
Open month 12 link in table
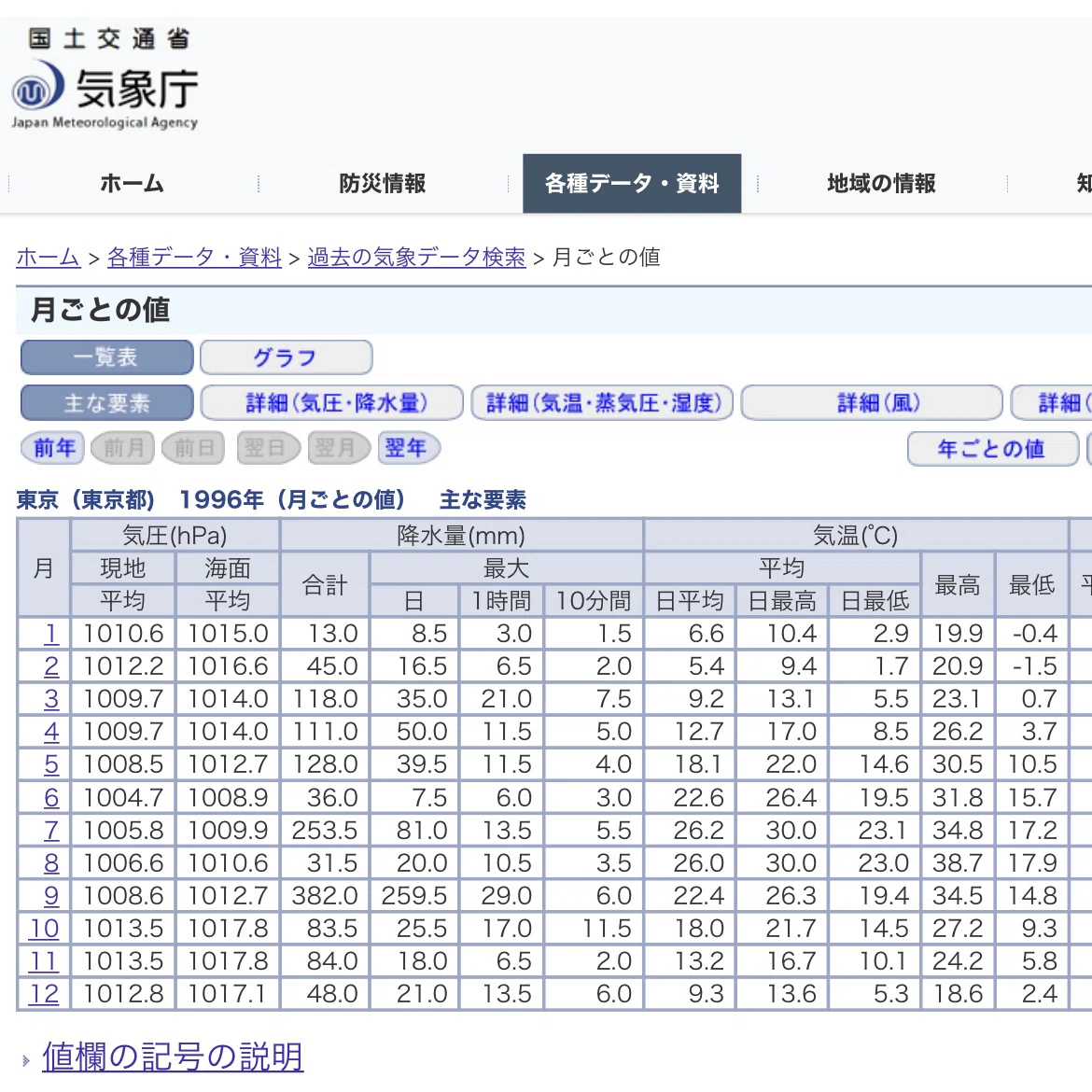coord(44,994)
